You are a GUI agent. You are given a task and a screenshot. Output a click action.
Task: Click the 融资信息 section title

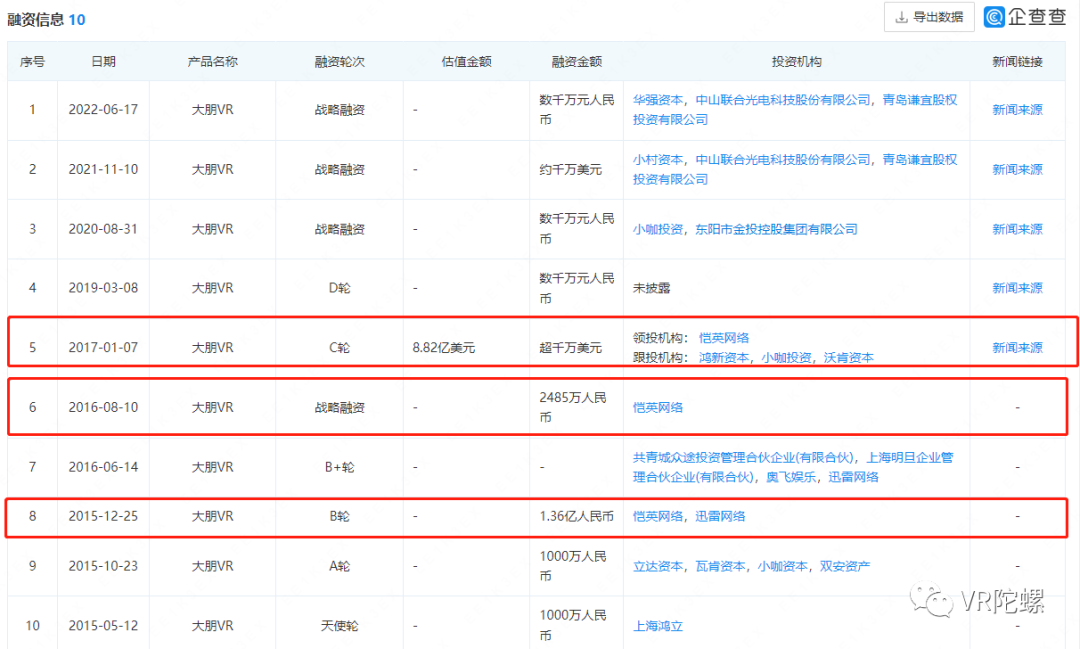(x=35, y=19)
